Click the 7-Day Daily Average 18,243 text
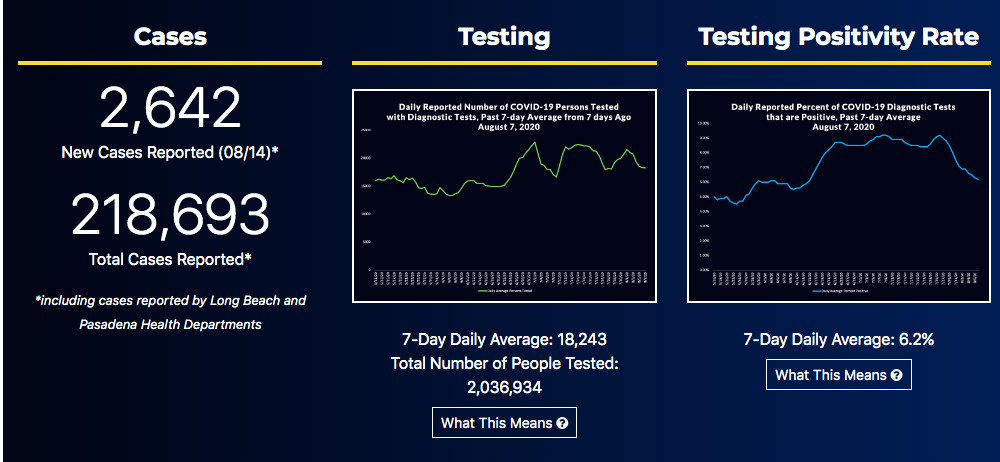Image resolution: width=1000 pixels, height=462 pixels. [504, 340]
